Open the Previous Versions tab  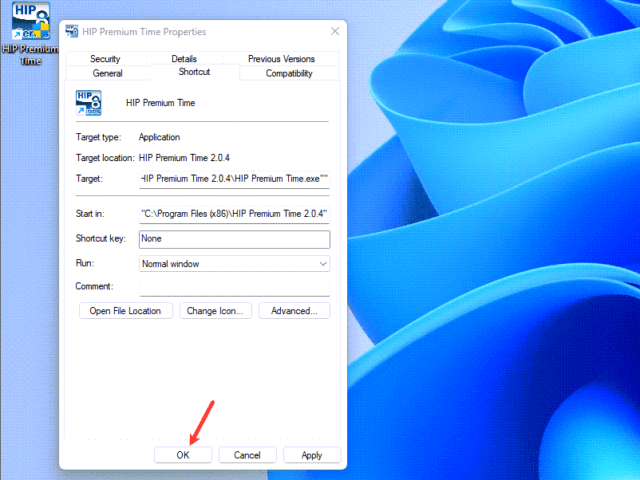(281, 59)
